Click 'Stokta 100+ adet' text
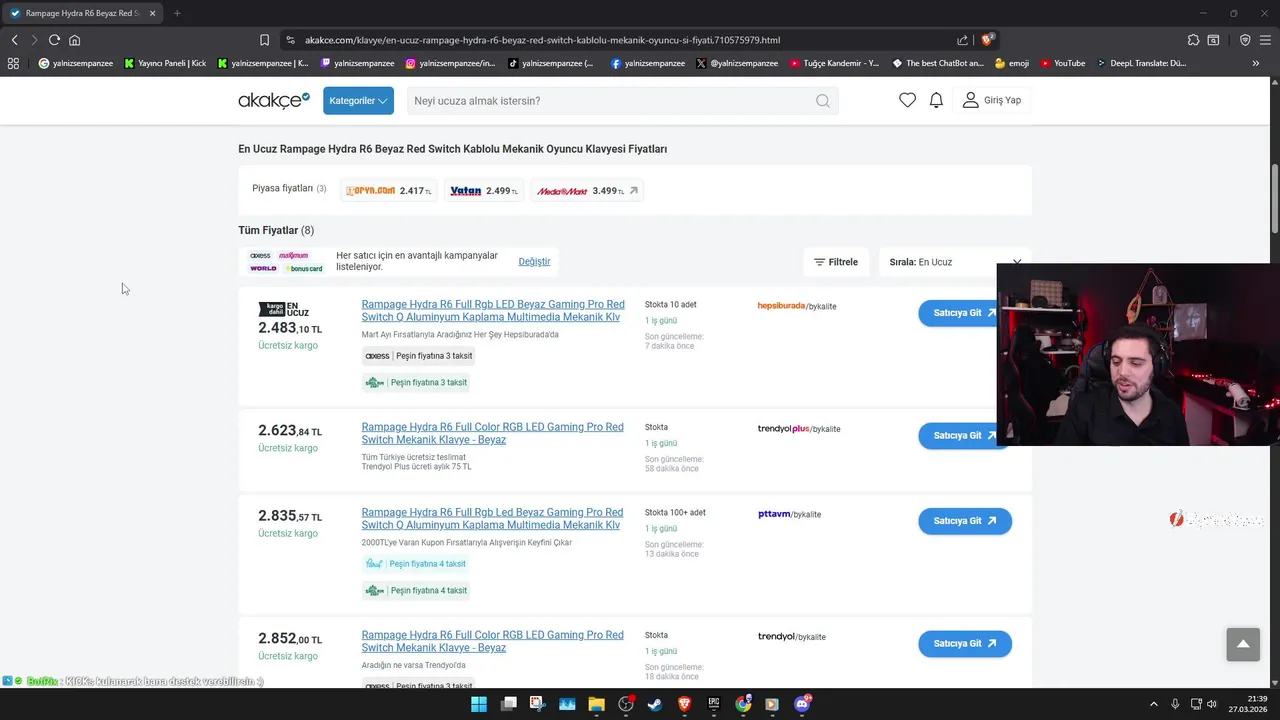The height and width of the screenshot is (720, 1280). coord(675,513)
